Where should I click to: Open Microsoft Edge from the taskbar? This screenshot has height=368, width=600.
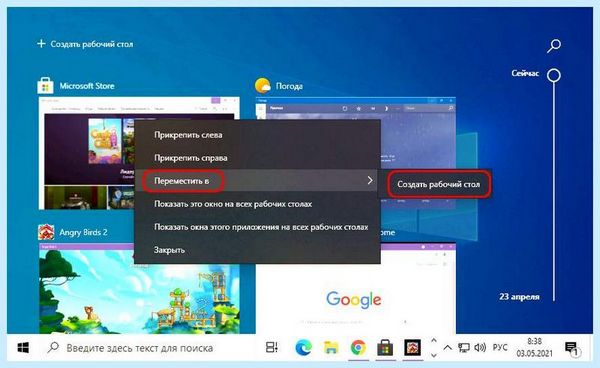point(303,348)
